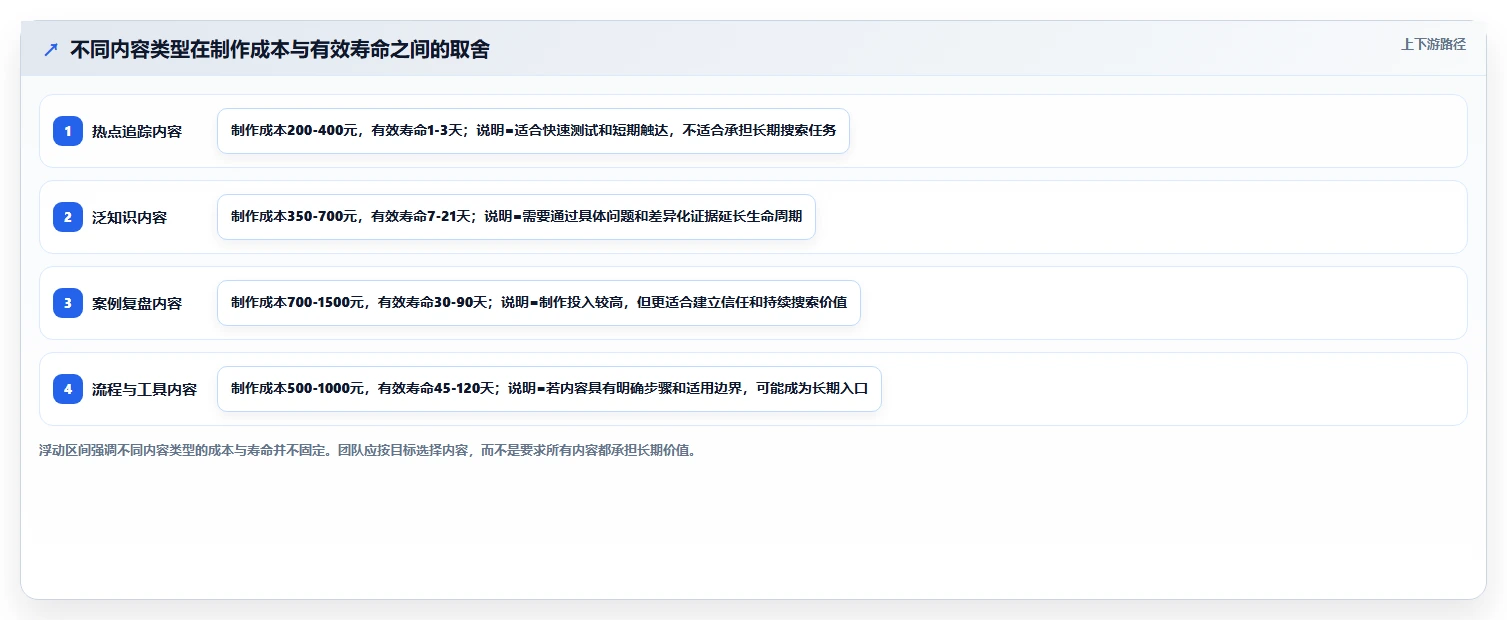Viewport: 1507px width, 620px height.
Task: Select the number 3 step badge
Action: point(68,303)
